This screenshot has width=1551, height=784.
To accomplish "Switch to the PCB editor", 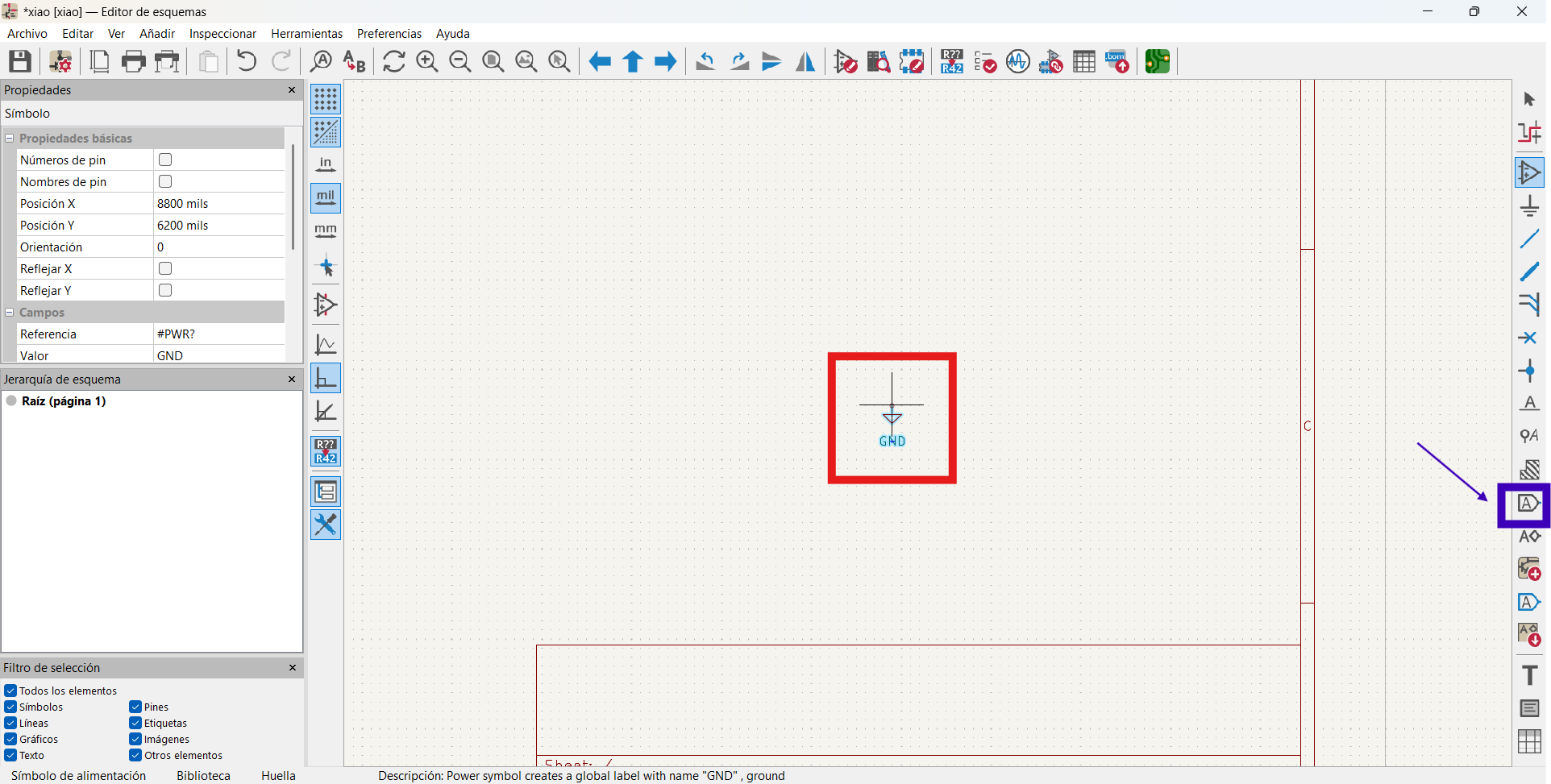I will point(1158,61).
